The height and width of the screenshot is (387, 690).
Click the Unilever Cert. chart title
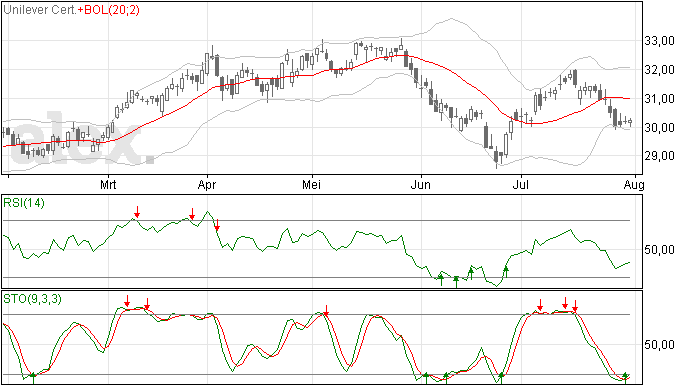pos(40,10)
